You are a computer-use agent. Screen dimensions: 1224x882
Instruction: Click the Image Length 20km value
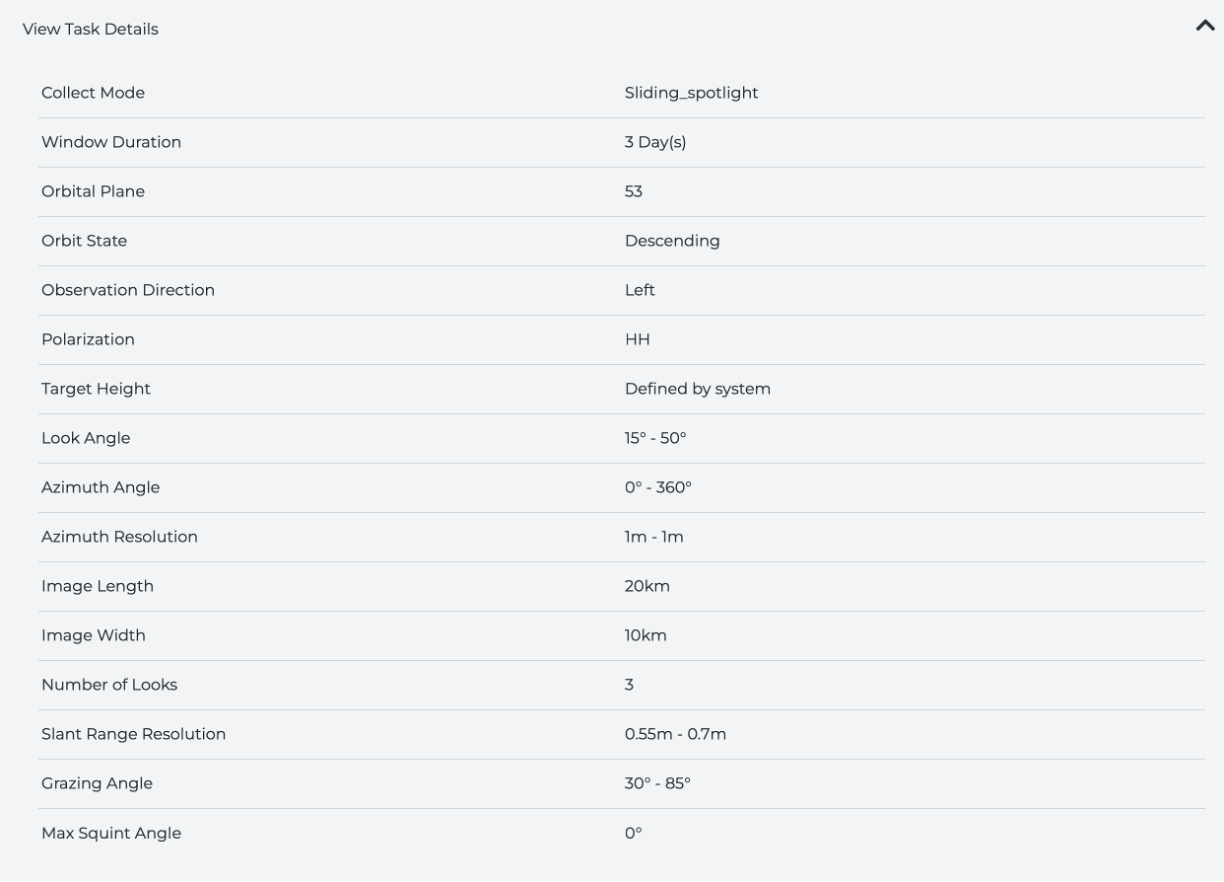(x=647, y=586)
